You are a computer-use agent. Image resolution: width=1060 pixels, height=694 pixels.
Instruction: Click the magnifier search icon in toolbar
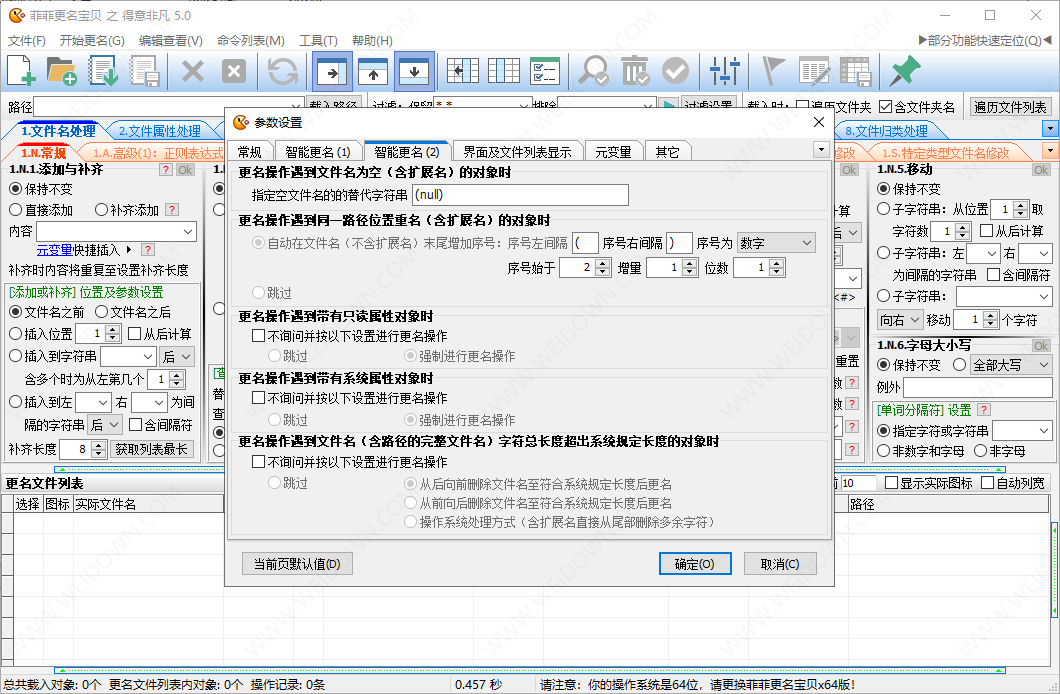tap(594, 71)
